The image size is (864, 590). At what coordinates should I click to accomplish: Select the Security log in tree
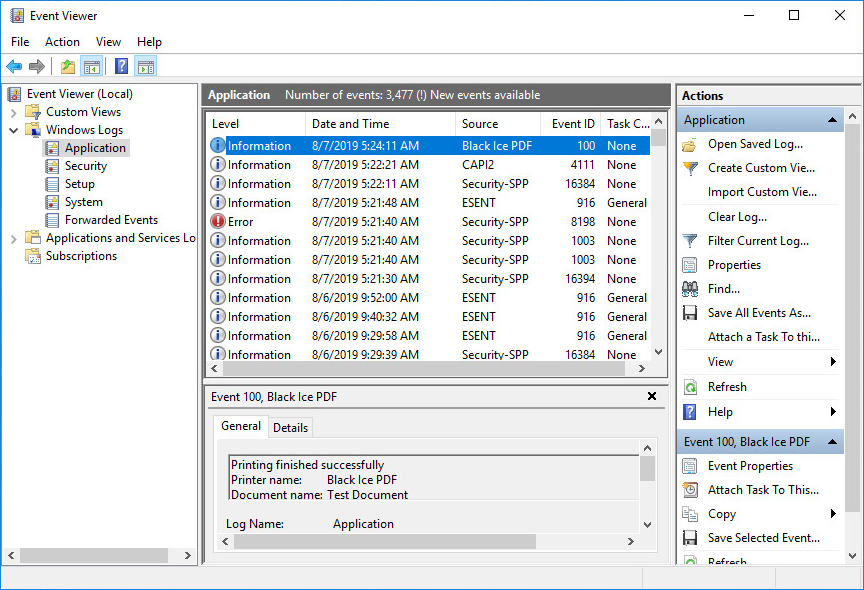tap(86, 166)
